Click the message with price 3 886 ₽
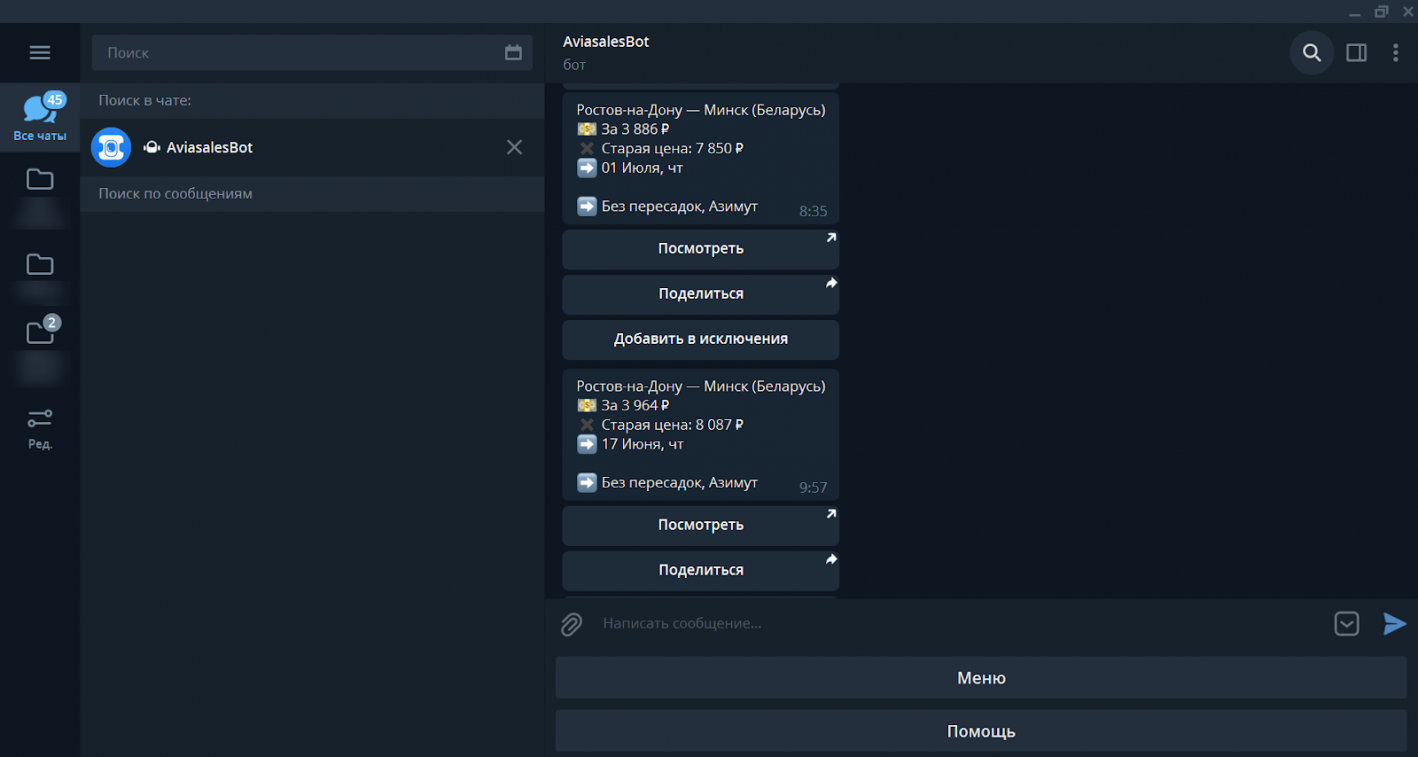The image size is (1418, 757). (x=700, y=158)
